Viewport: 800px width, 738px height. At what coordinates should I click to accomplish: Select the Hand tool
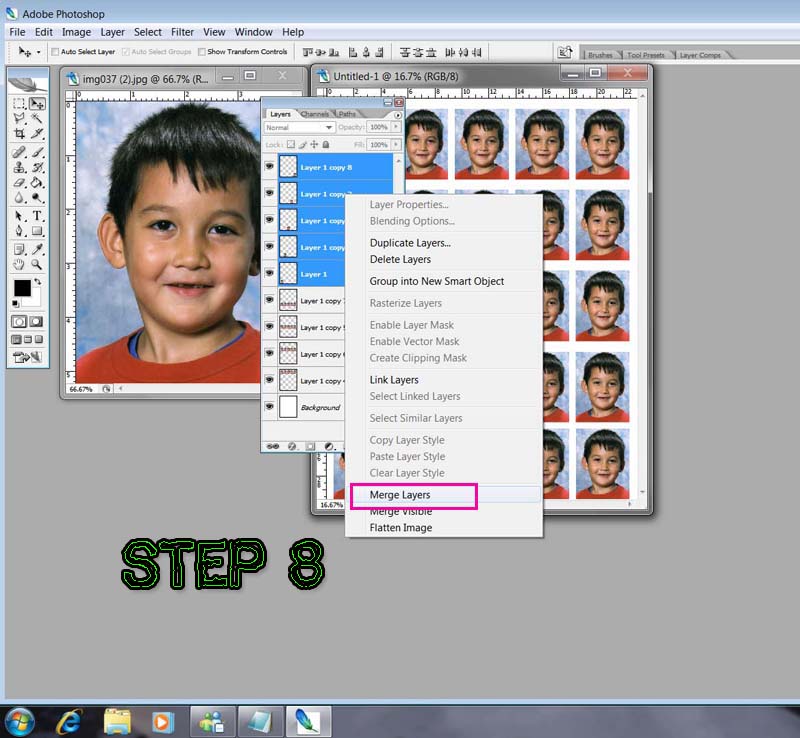click(19, 265)
